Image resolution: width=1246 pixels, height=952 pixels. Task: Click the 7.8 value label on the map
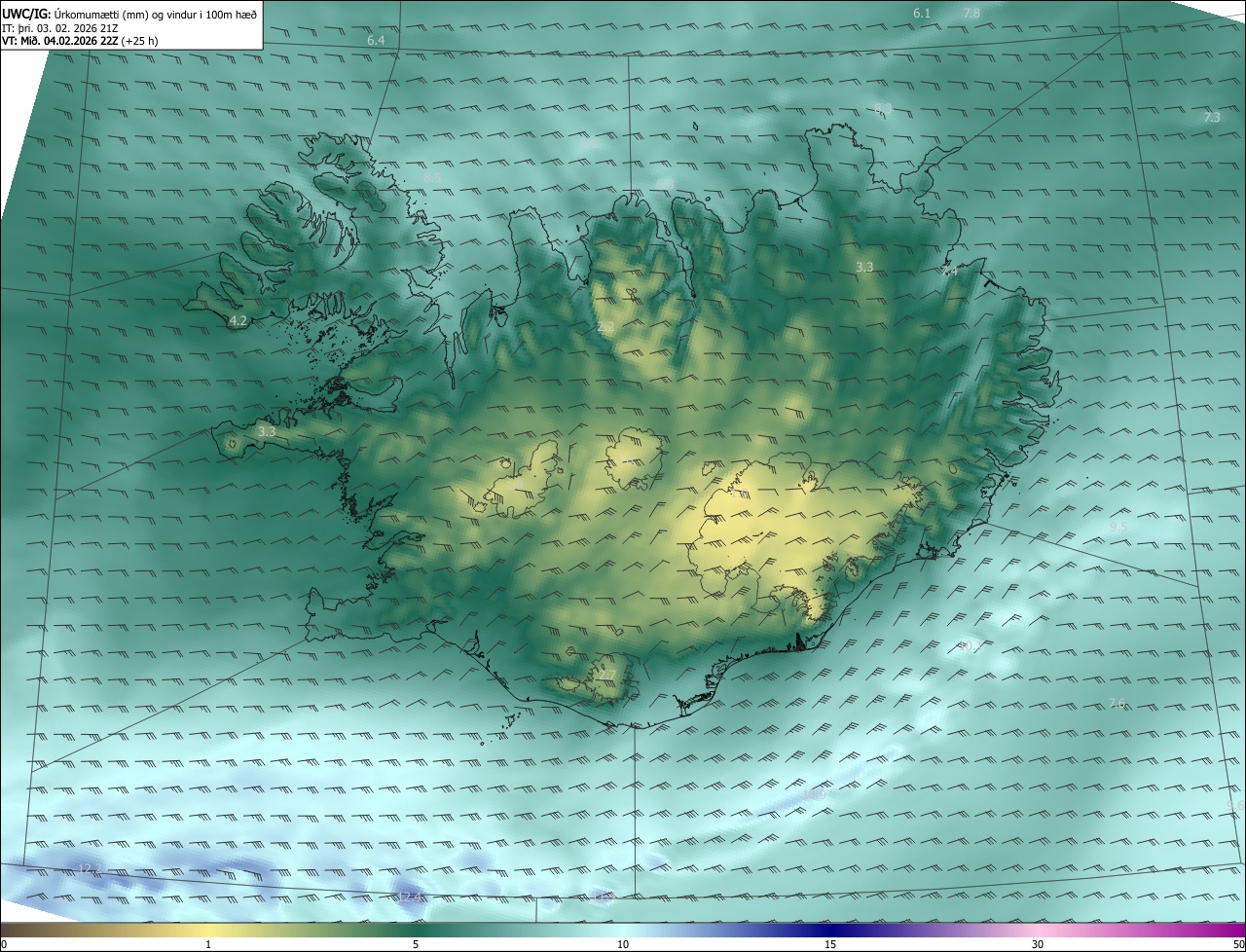[x=971, y=13]
